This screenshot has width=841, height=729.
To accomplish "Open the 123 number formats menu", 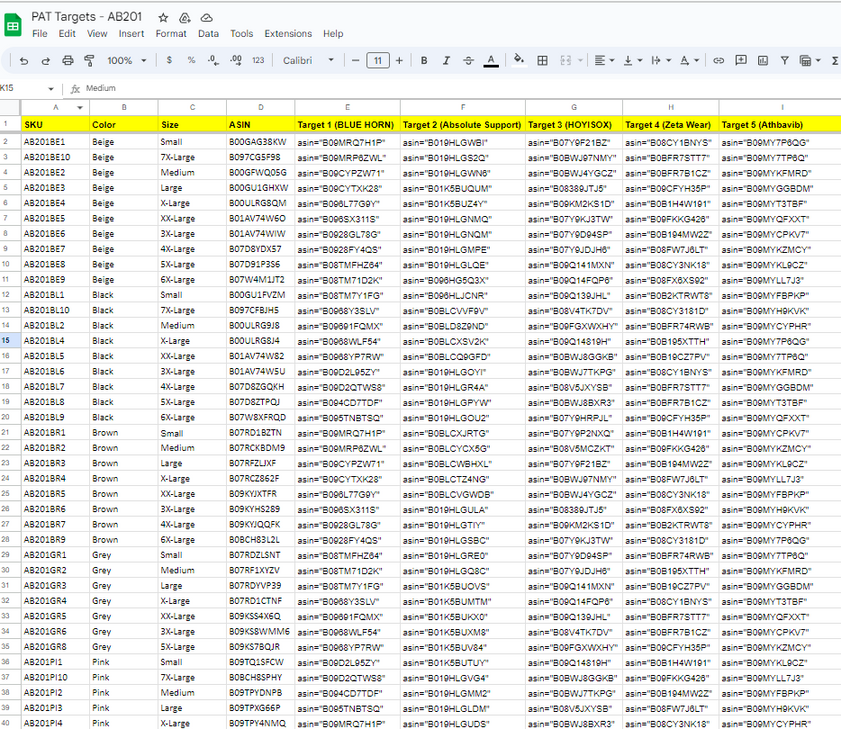I will click(x=258, y=61).
